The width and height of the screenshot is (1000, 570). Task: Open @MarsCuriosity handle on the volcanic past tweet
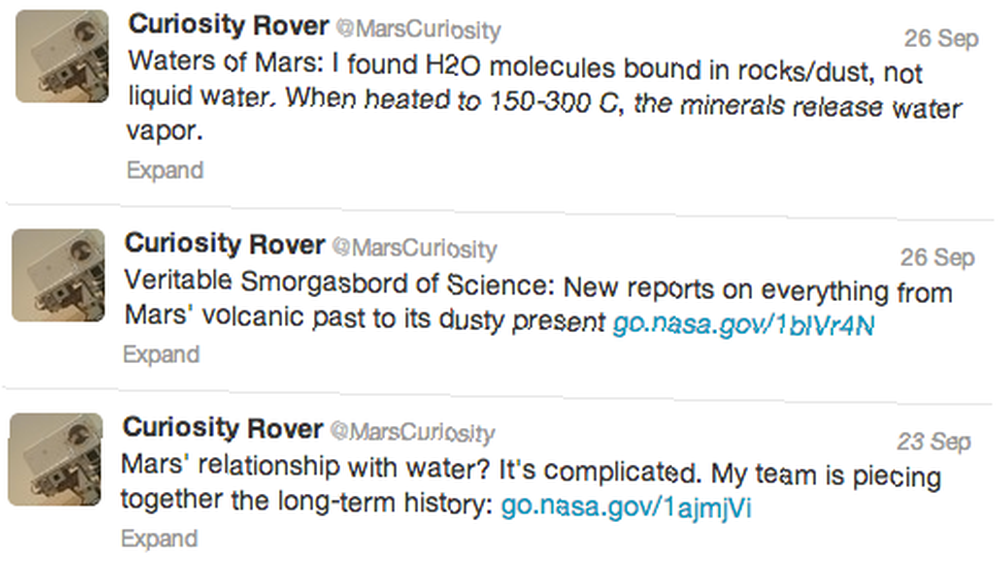tap(415, 248)
